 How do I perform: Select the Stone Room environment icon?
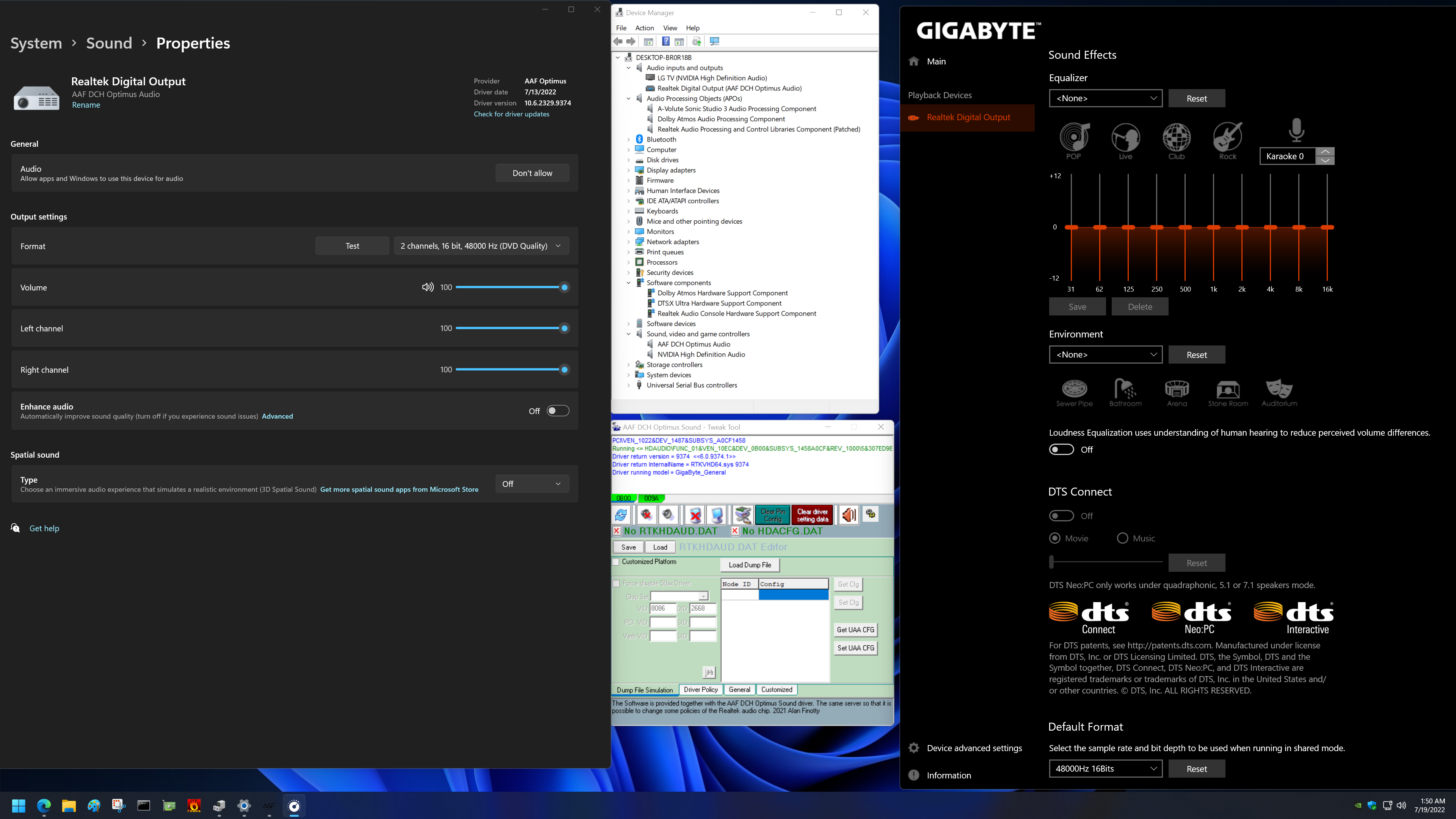point(1228,393)
